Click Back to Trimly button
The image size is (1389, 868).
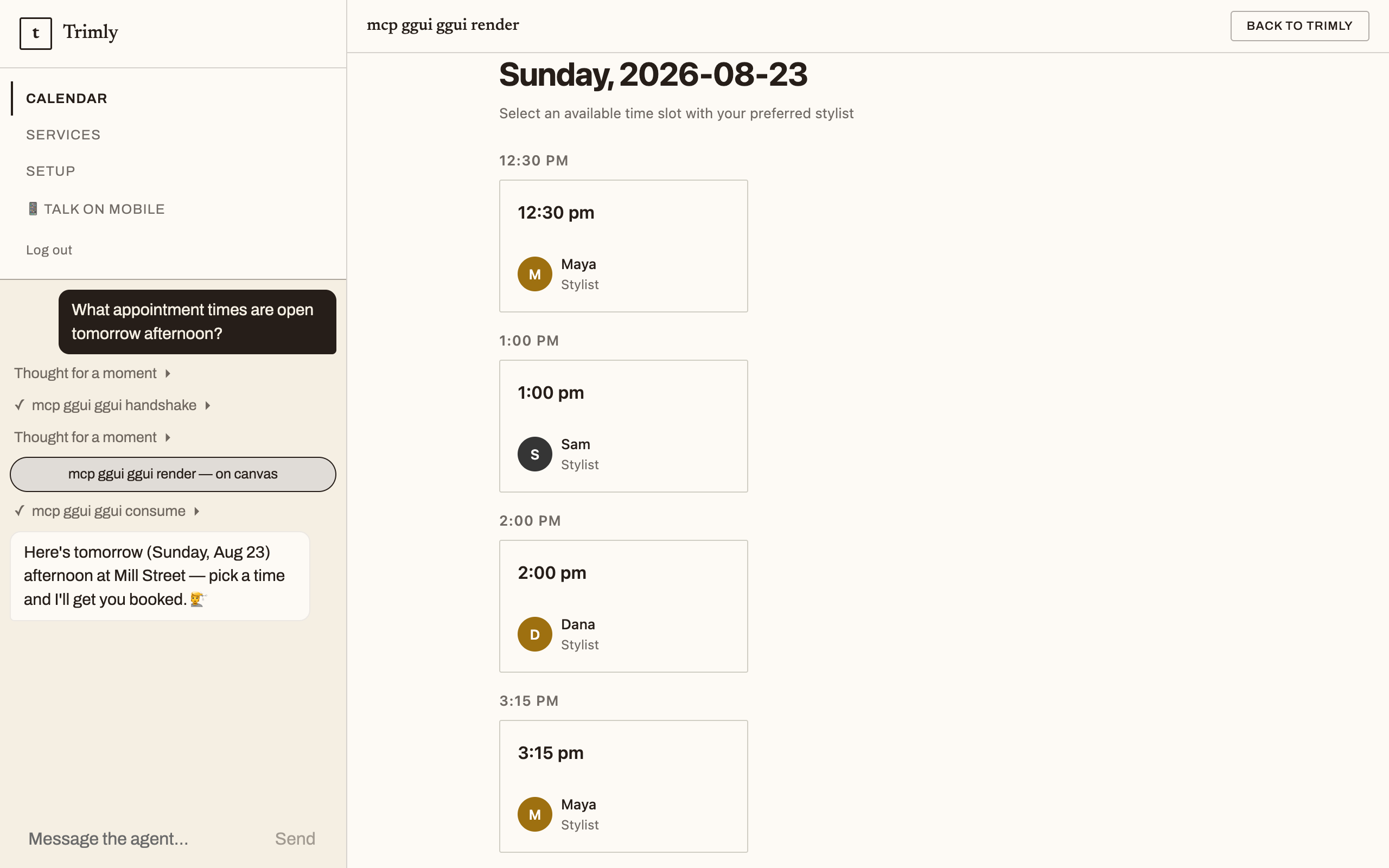[x=1299, y=26]
